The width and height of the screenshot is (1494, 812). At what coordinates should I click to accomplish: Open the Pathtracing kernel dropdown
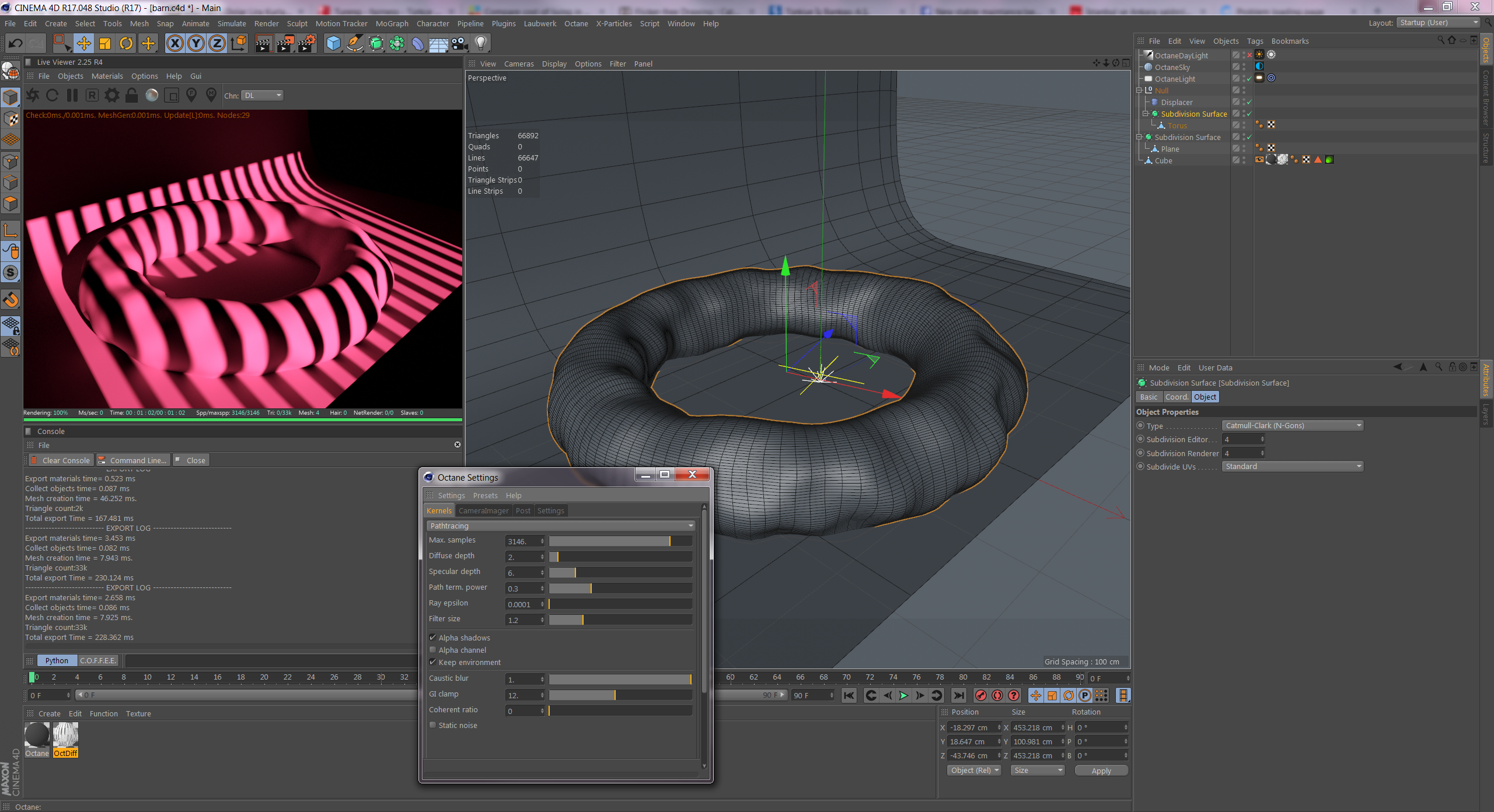click(x=561, y=526)
